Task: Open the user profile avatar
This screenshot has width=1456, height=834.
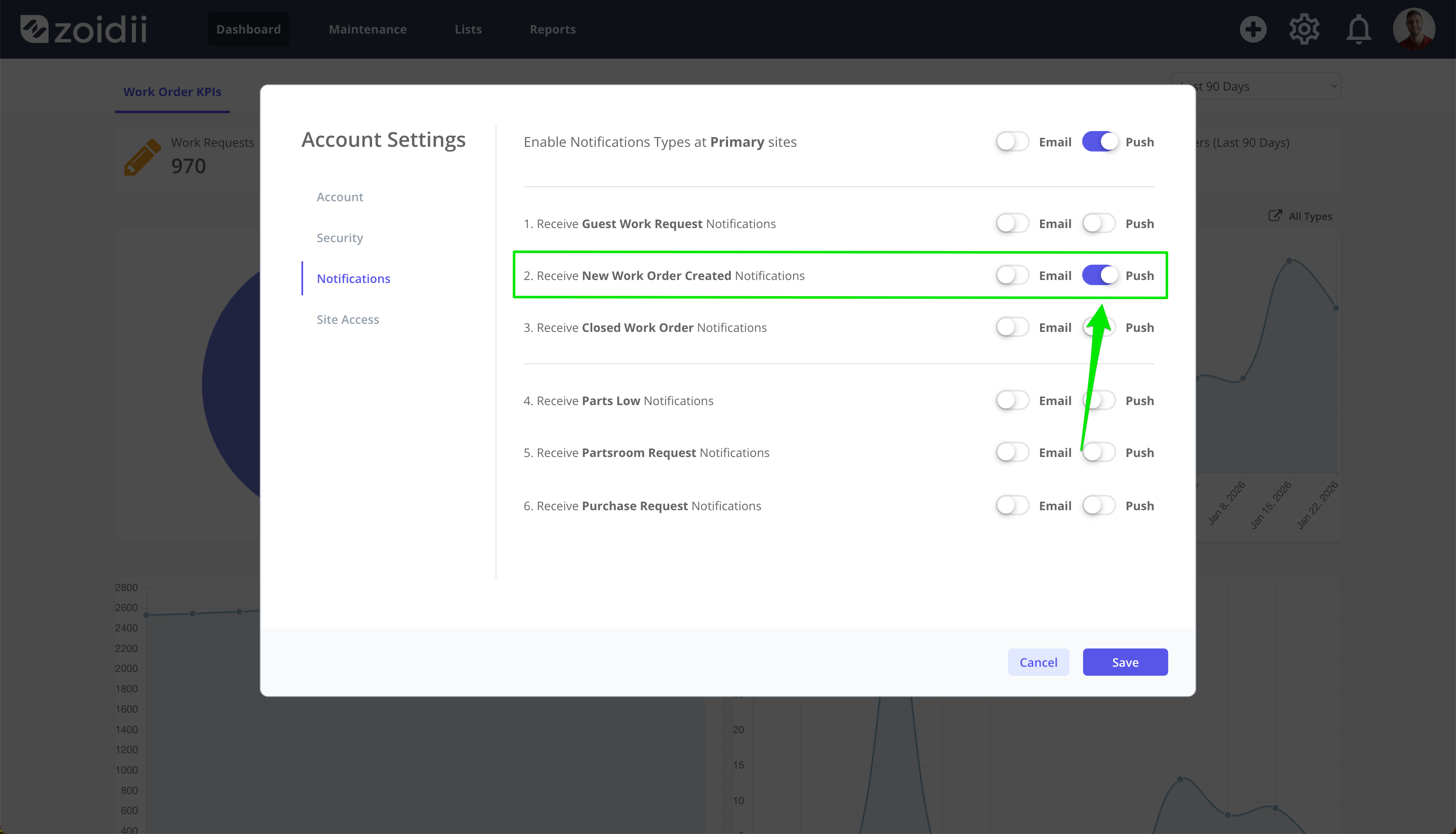Action: tap(1413, 29)
